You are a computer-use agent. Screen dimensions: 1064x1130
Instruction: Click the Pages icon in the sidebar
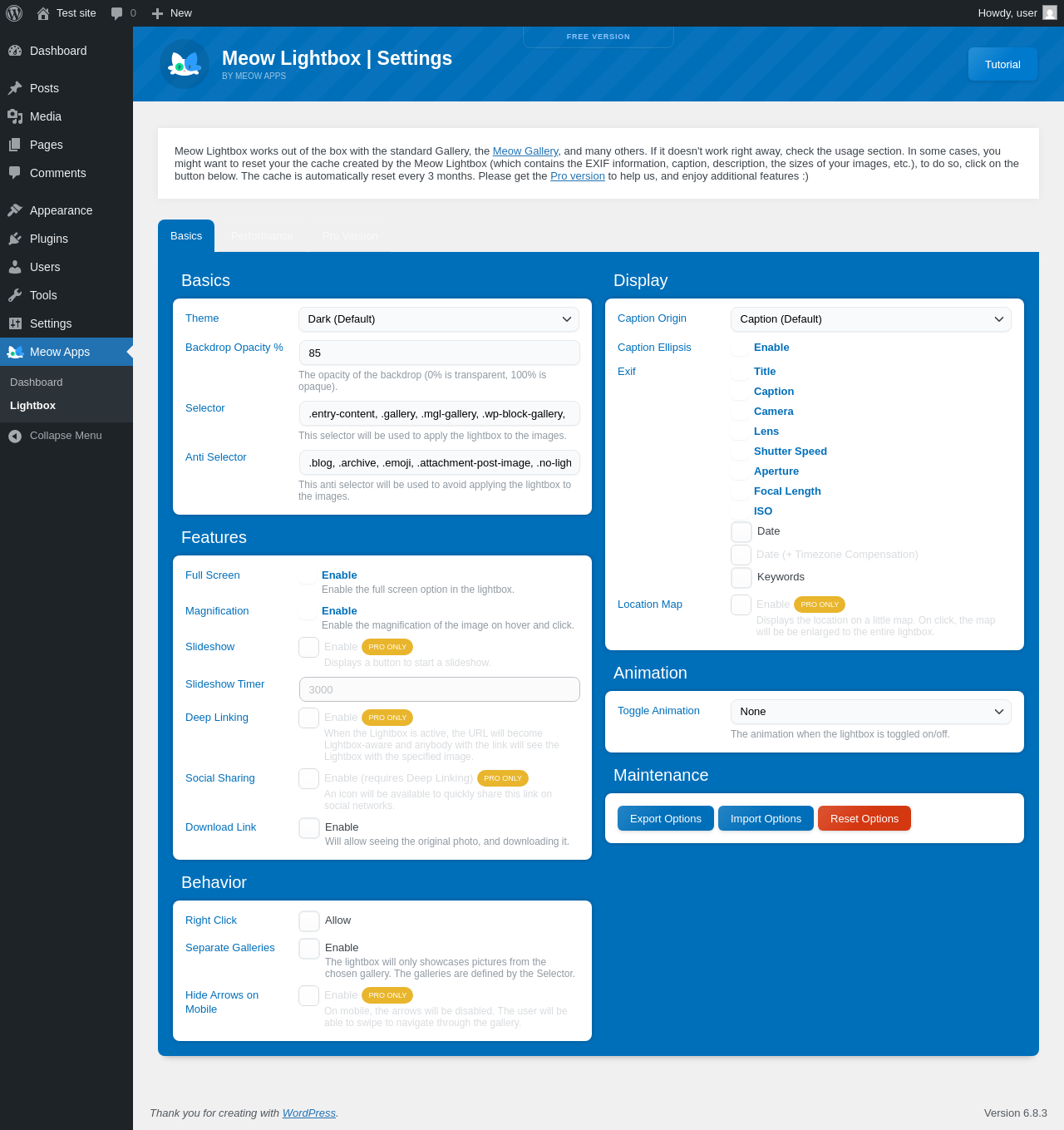click(x=15, y=145)
